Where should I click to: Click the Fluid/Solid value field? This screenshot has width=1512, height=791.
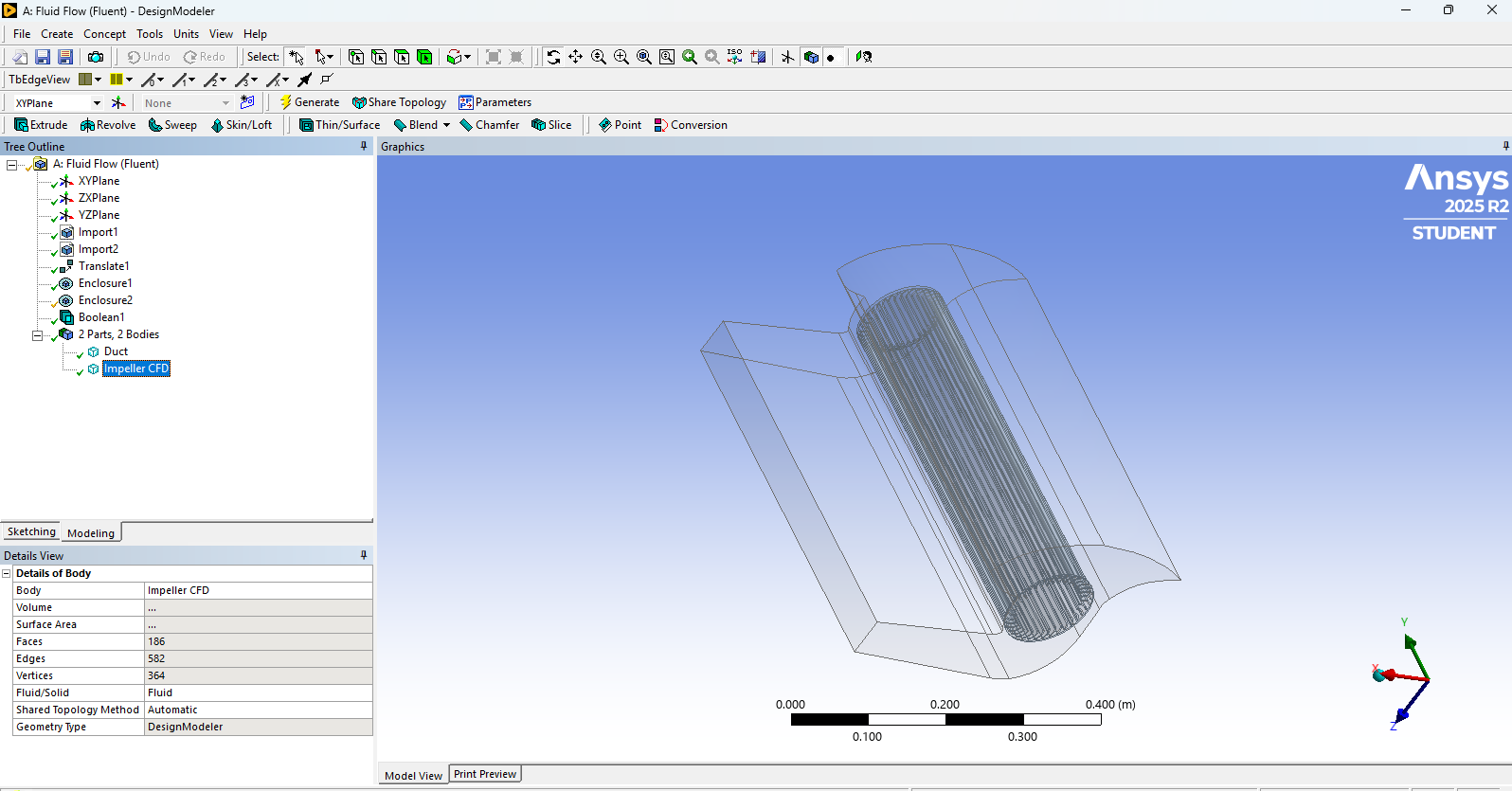tap(258, 693)
